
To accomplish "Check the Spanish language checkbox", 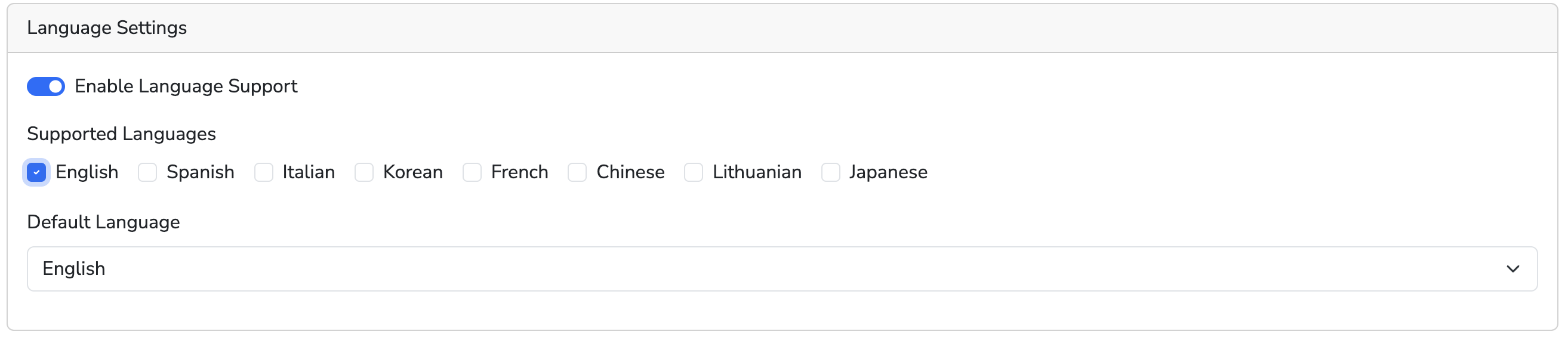I will [147, 173].
